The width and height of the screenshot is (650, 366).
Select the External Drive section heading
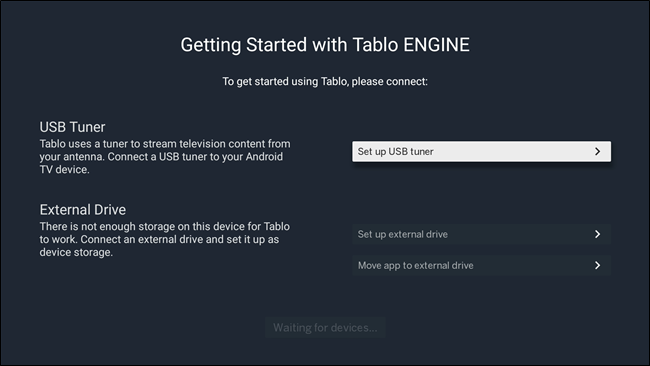82,209
